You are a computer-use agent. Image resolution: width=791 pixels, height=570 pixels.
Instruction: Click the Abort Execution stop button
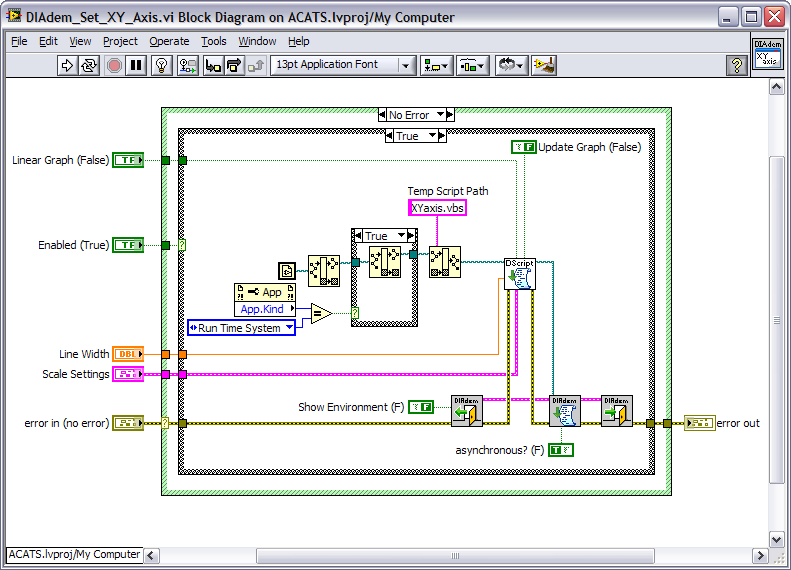coord(114,66)
